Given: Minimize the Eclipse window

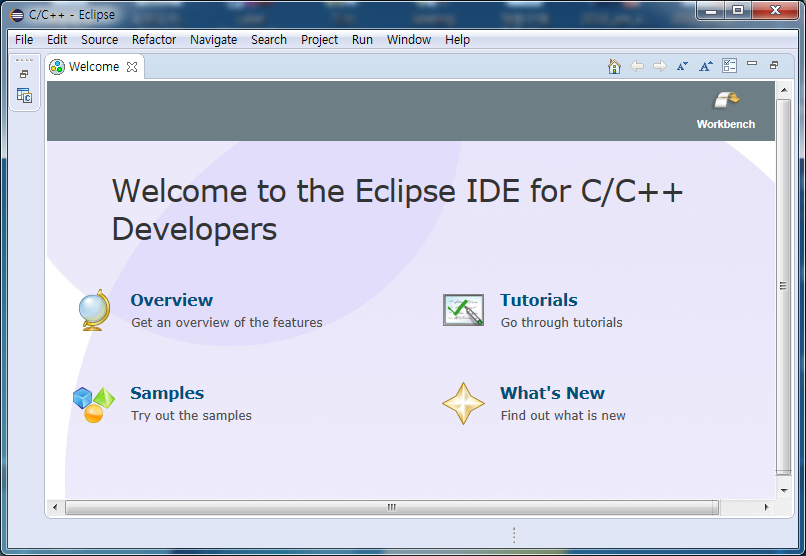Looking at the screenshot, I should (711, 11).
